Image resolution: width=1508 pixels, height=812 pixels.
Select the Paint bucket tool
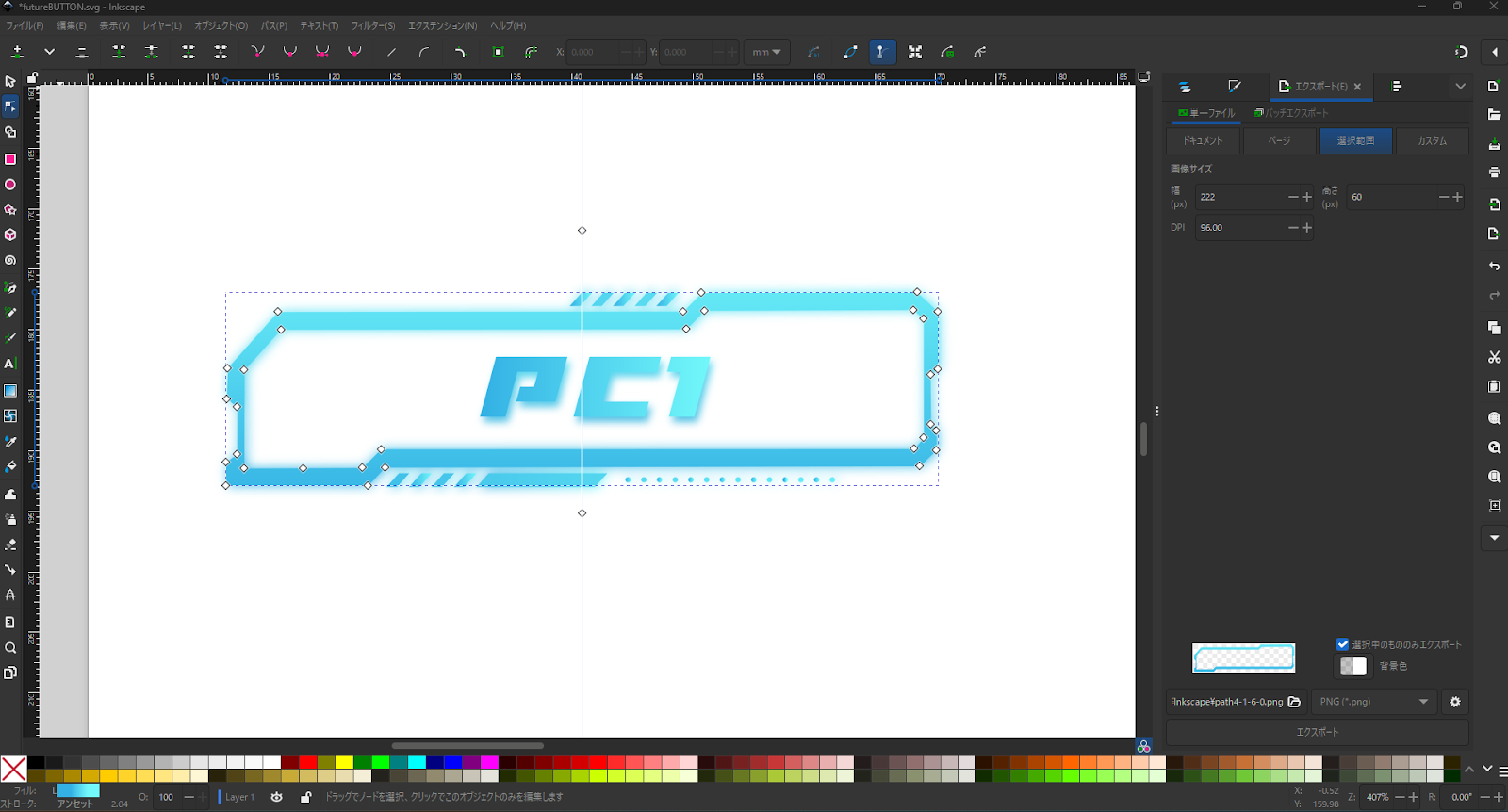[x=10, y=467]
